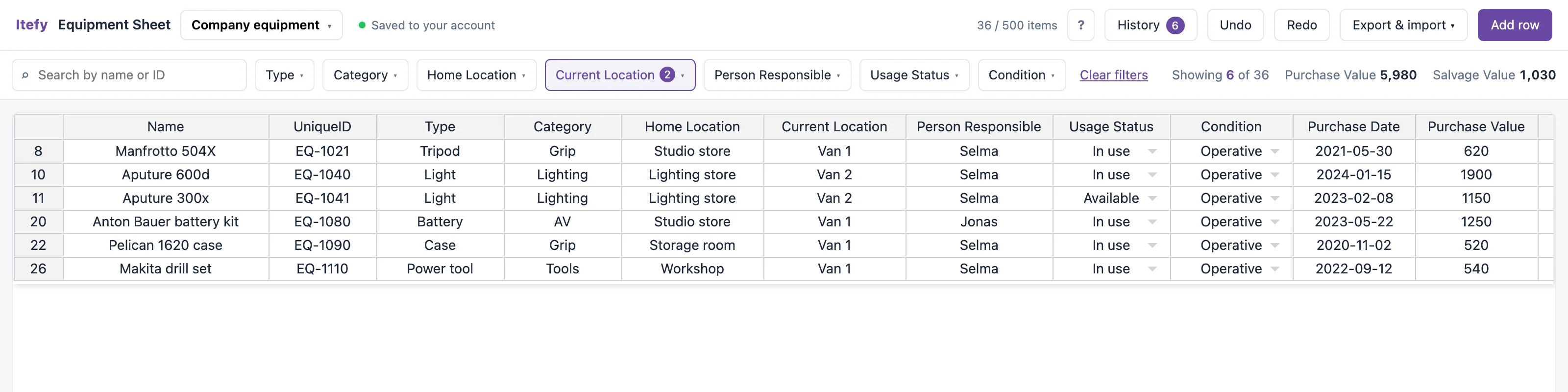Click the Redo button
This screenshot has height=392, width=1568.
point(1301,25)
